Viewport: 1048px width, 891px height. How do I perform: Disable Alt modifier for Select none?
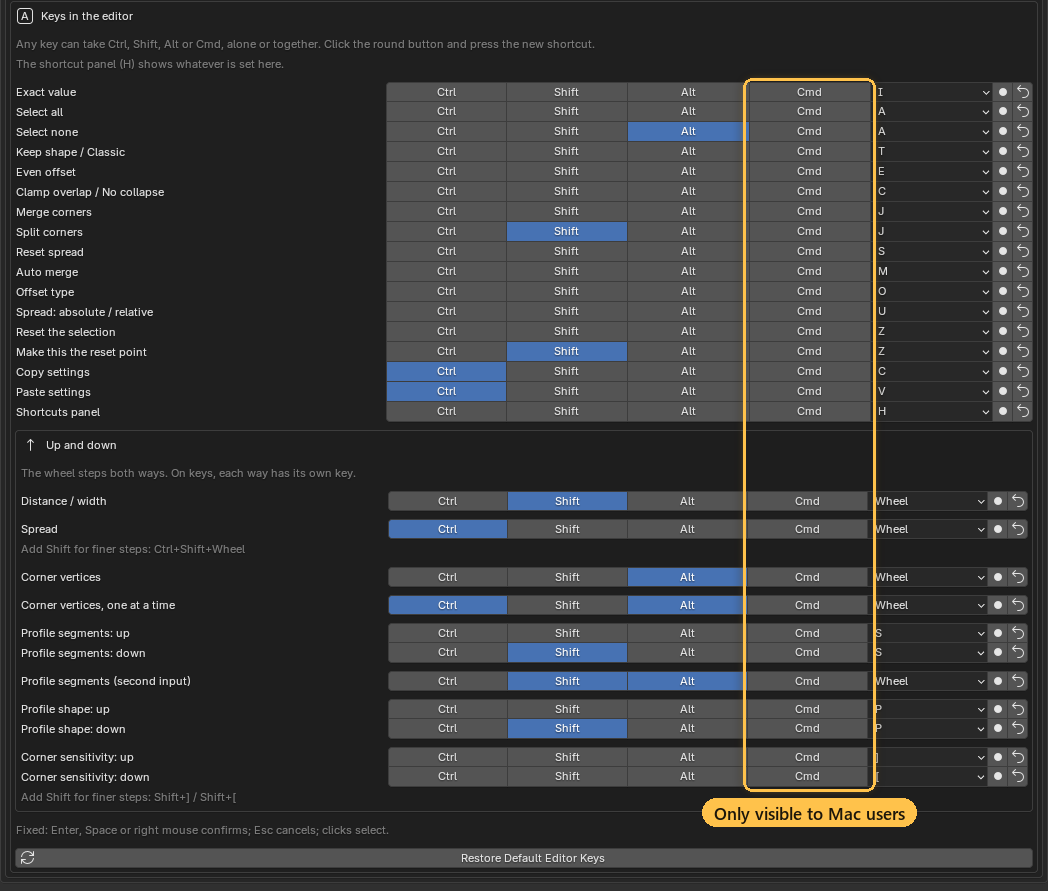pos(688,132)
